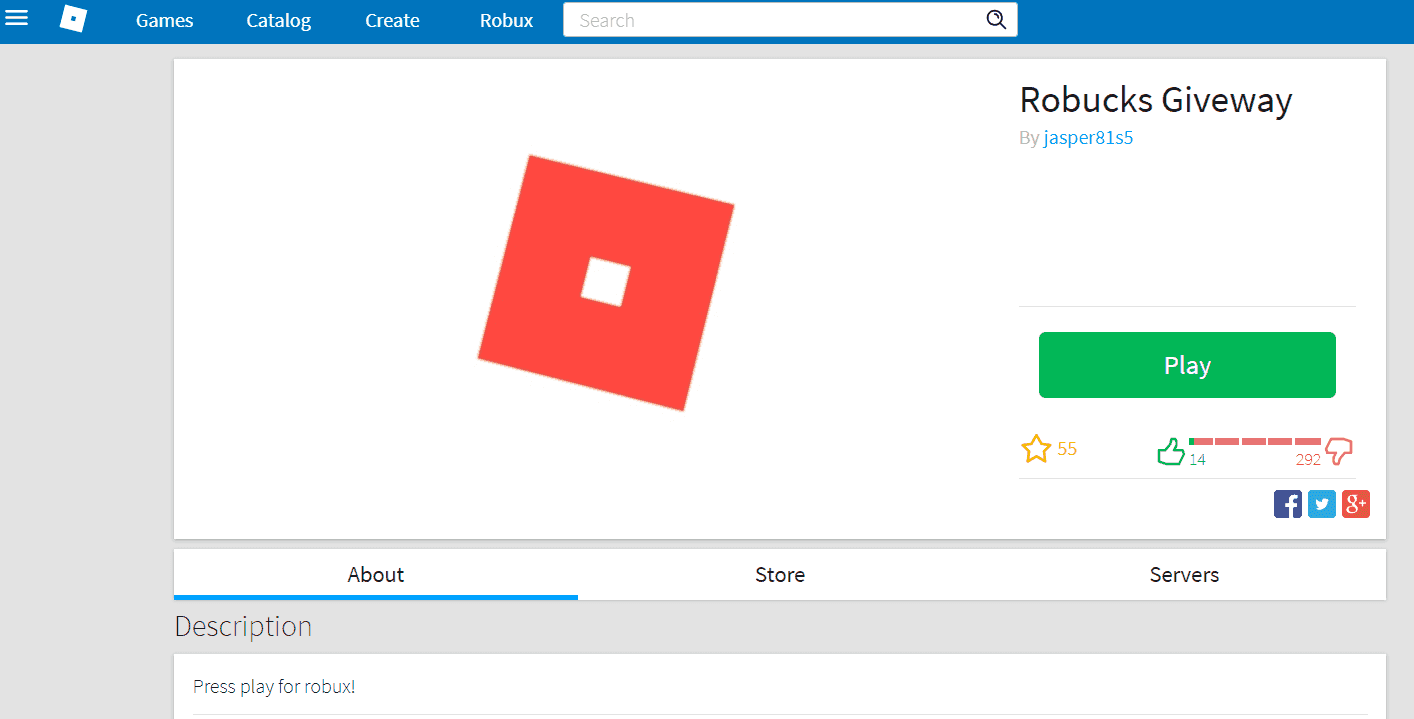This screenshot has height=719, width=1414.
Task: Click the 292 dislikes count
Action: coord(1308,460)
